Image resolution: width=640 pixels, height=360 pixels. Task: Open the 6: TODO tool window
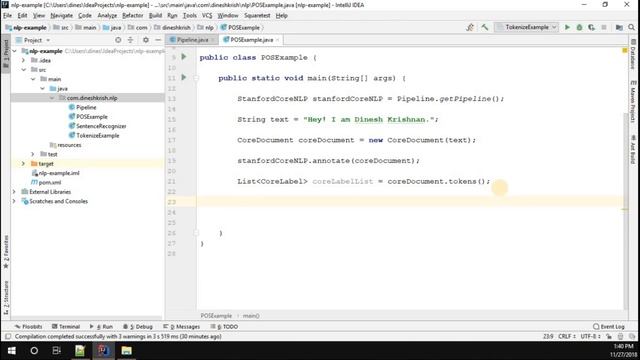tap(224, 327)
